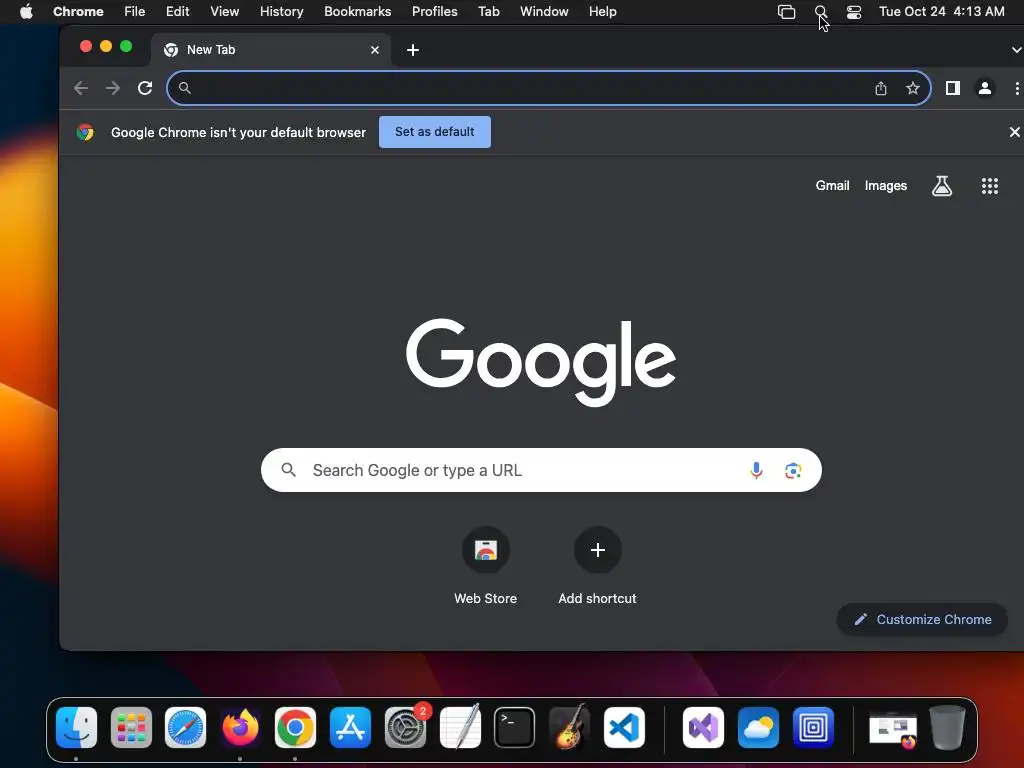Expand the tab search chevron
This screenshot has height=768, width=1024.
pyautogui.click(x=1016, y=50)
